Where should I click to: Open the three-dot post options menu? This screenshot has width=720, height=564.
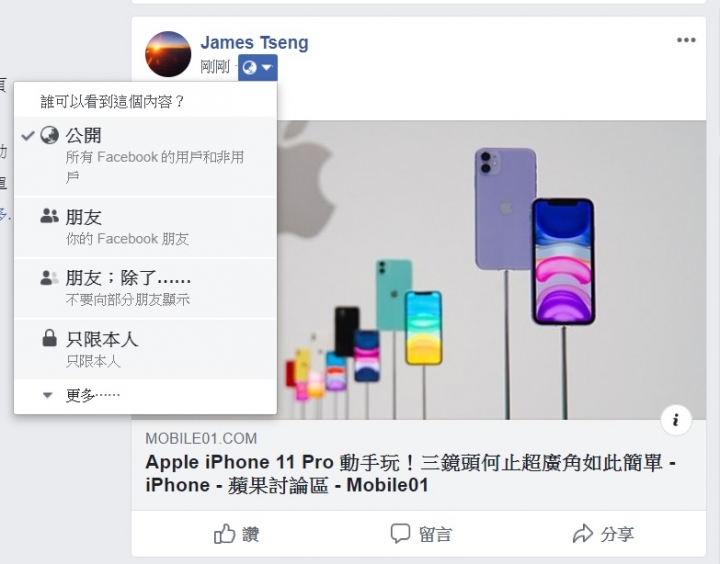click(x=686, y=40)
